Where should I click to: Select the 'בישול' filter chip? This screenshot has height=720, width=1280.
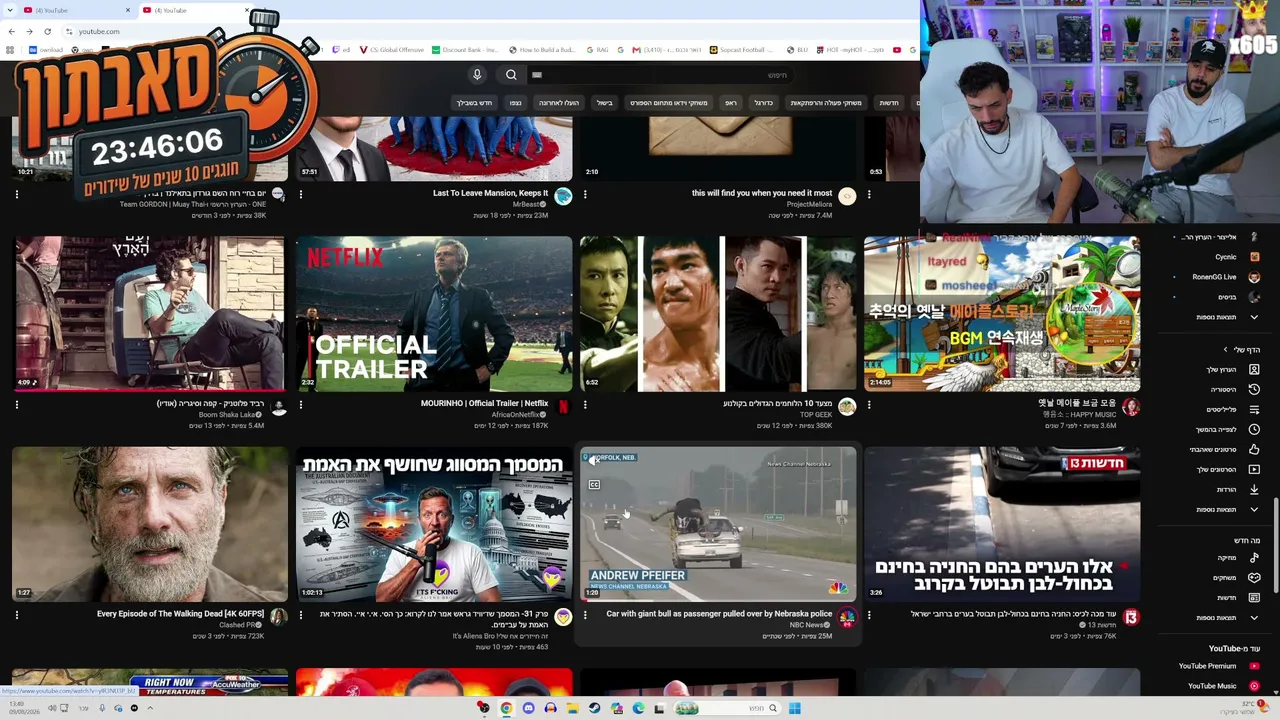click(x=605, y=103)
